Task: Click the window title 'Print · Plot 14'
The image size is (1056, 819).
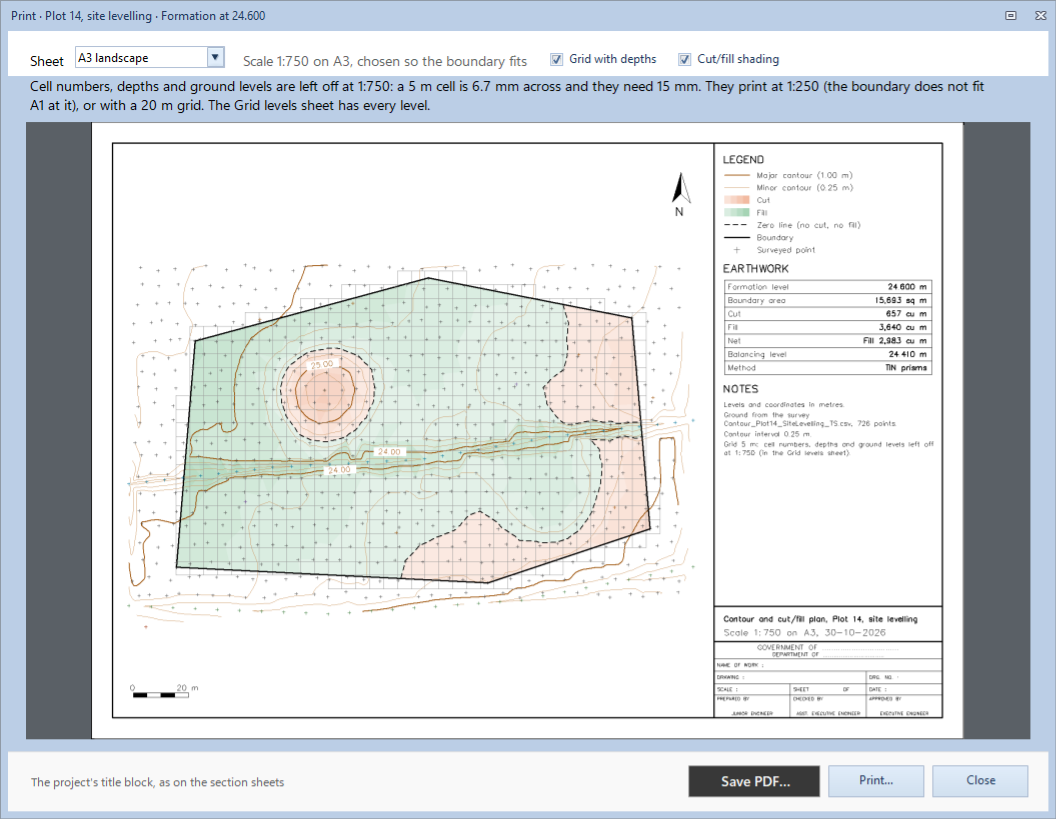Action: pos(138,15)
